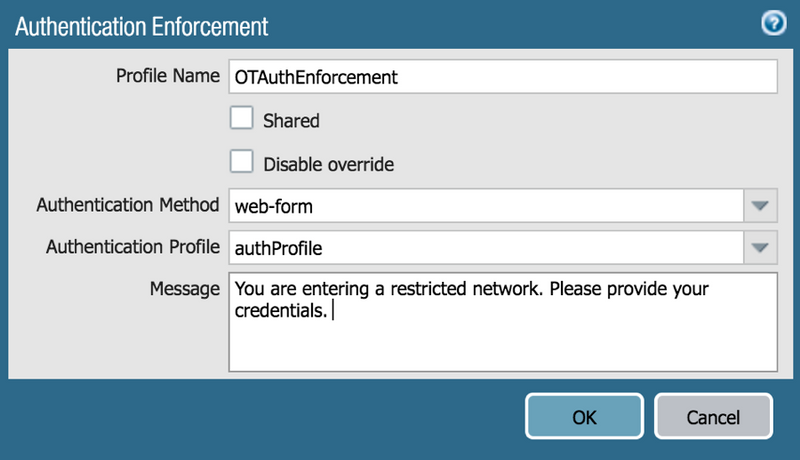Click inside the Message text area

click(503, 340)
